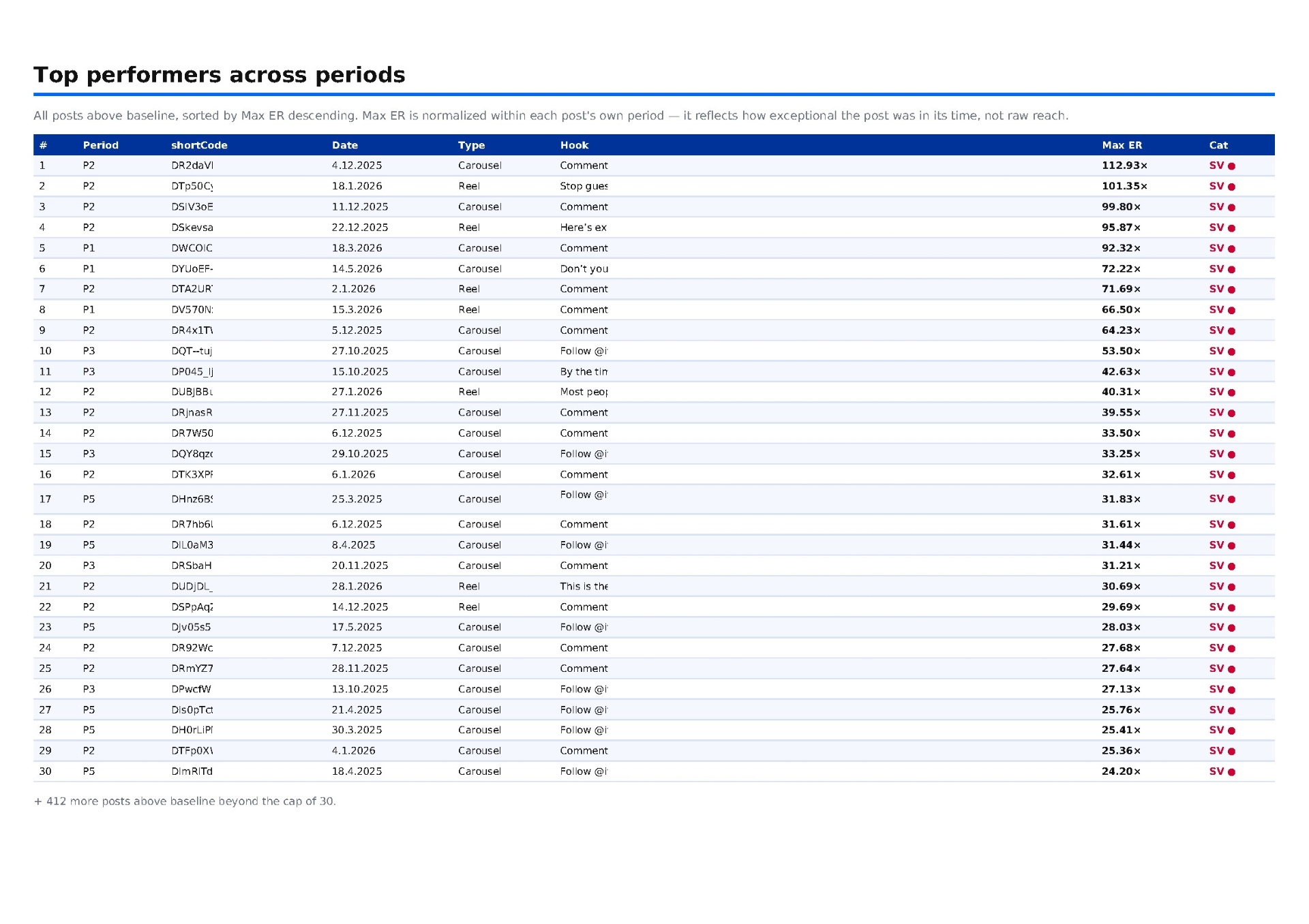Image resolution: width=1309 pixels, height=924 pixels.
Task: Click the SV dot for DWCOIC row
Action: [x=1231, y=249]
